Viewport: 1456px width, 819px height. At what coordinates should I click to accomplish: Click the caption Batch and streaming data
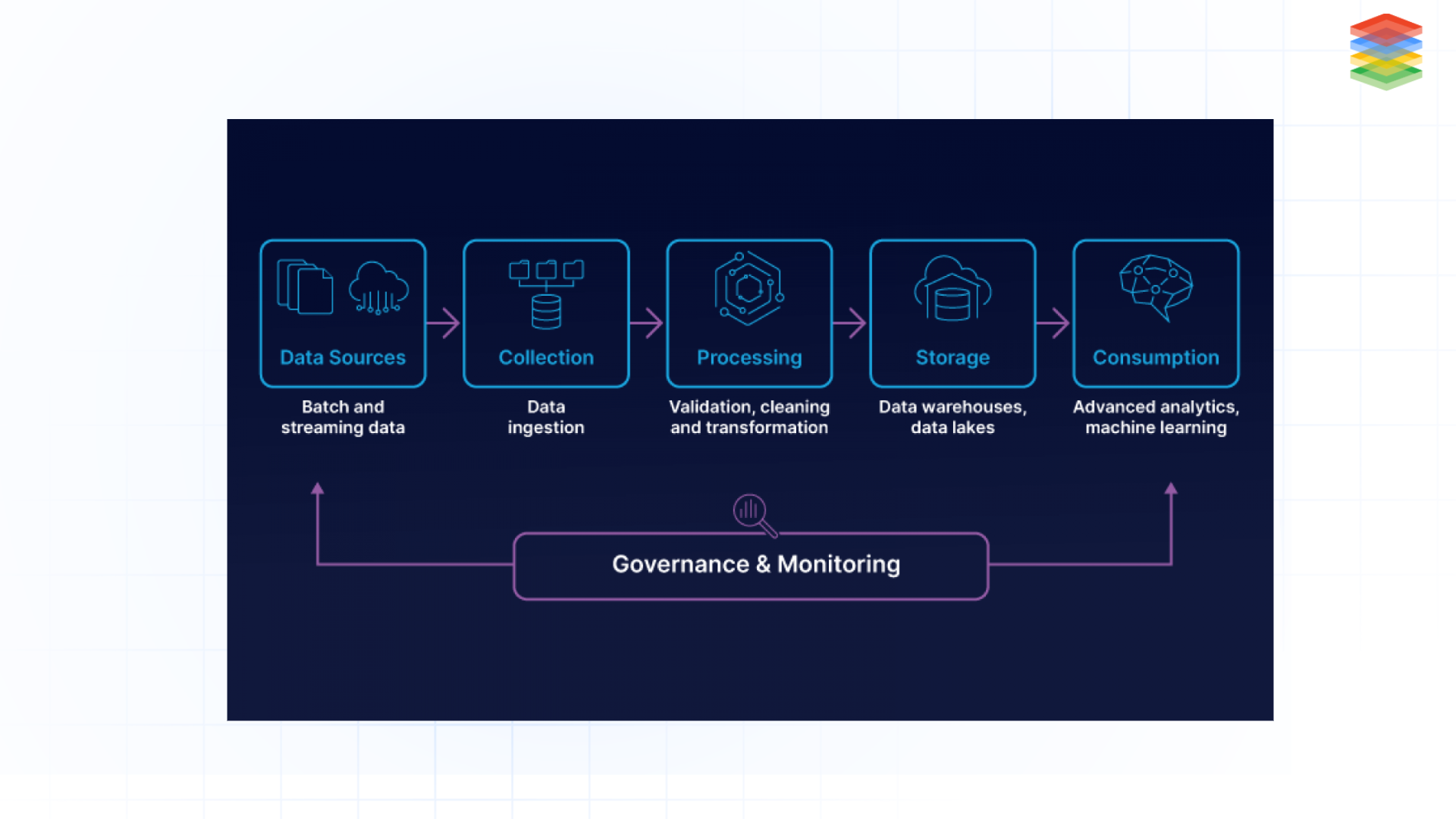343,416
